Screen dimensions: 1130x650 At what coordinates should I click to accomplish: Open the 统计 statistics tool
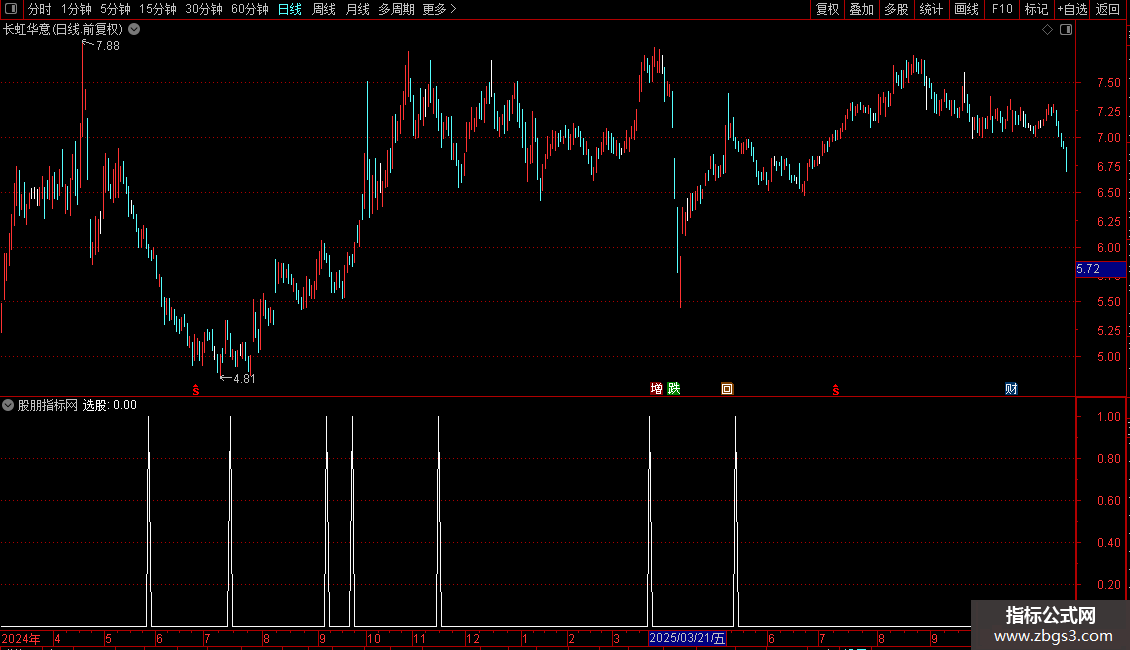931,9
